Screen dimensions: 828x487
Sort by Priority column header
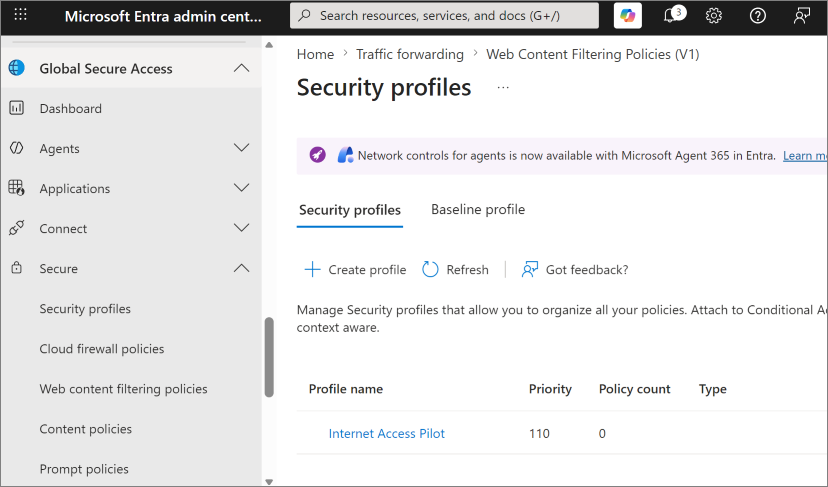550,389
